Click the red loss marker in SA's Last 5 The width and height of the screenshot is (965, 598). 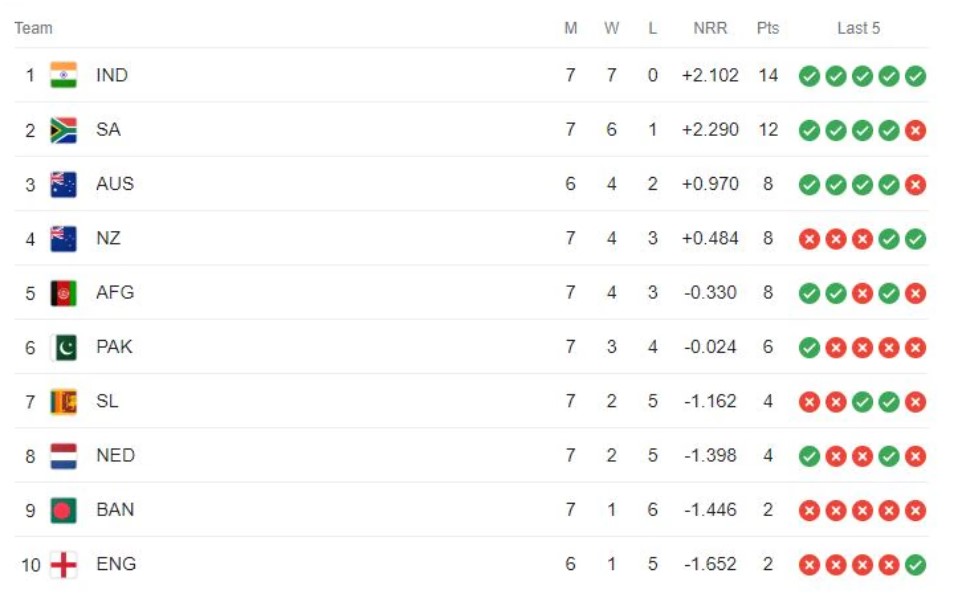pos(915,130)
